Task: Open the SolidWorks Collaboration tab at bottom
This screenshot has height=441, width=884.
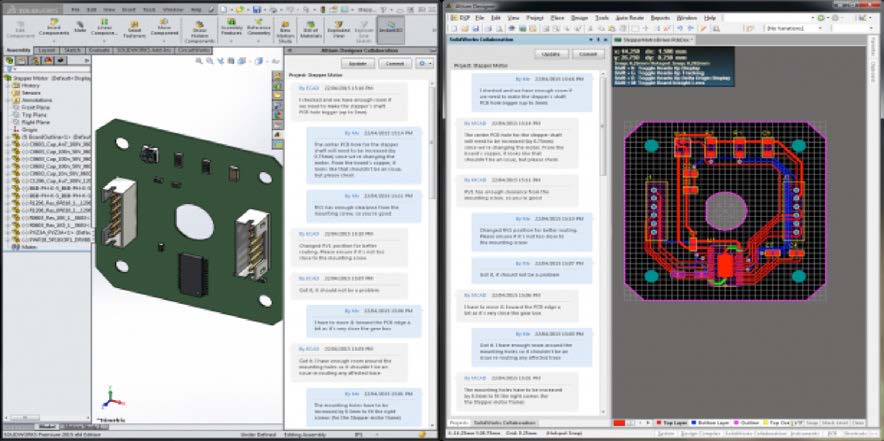Action: pos(505,422)
